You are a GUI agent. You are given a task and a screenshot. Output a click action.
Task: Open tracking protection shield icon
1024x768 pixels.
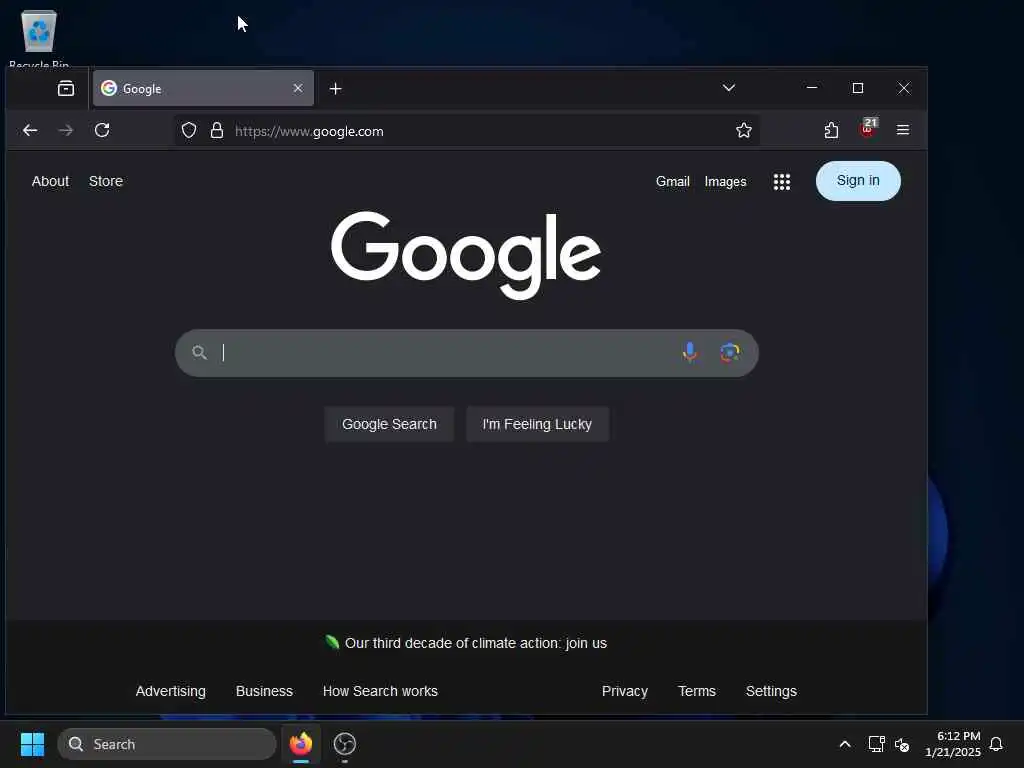pyautogui.click(x=189, y=131)
